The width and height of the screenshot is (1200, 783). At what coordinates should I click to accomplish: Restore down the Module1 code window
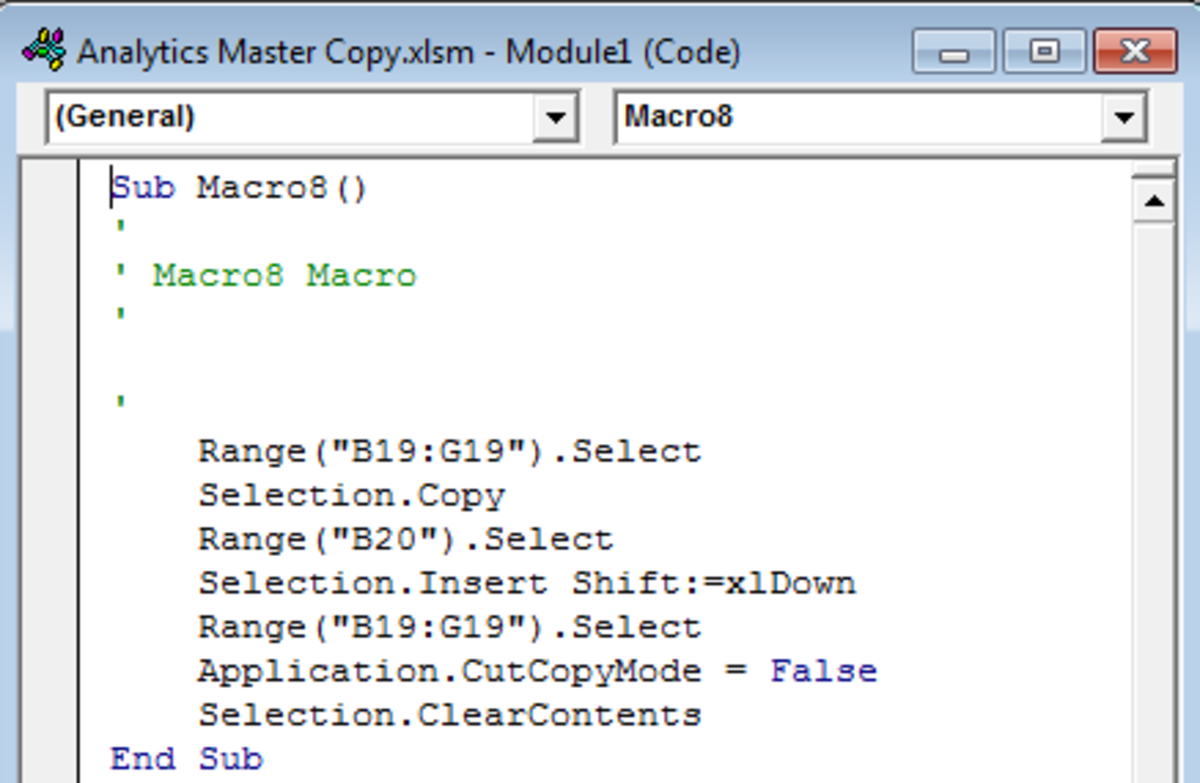coord(1045,50)
